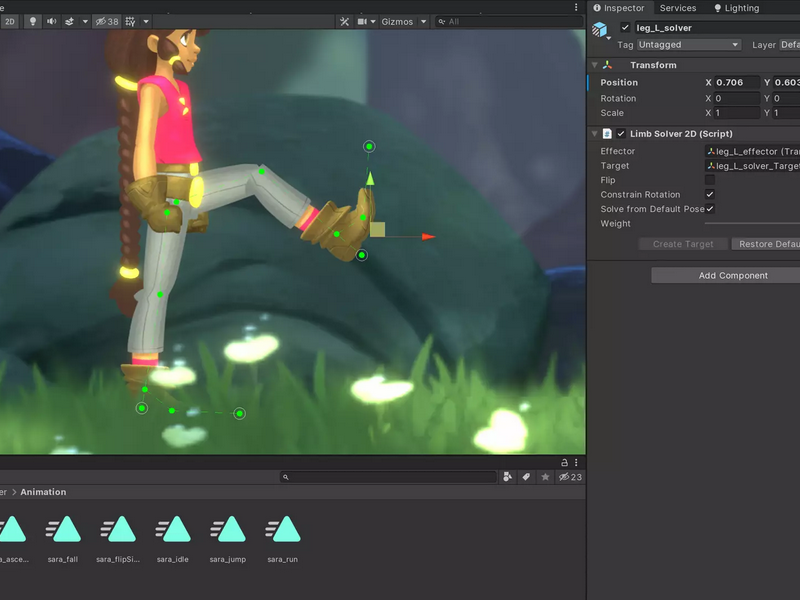Mute scene audio speaker icon

click(52, 21)
